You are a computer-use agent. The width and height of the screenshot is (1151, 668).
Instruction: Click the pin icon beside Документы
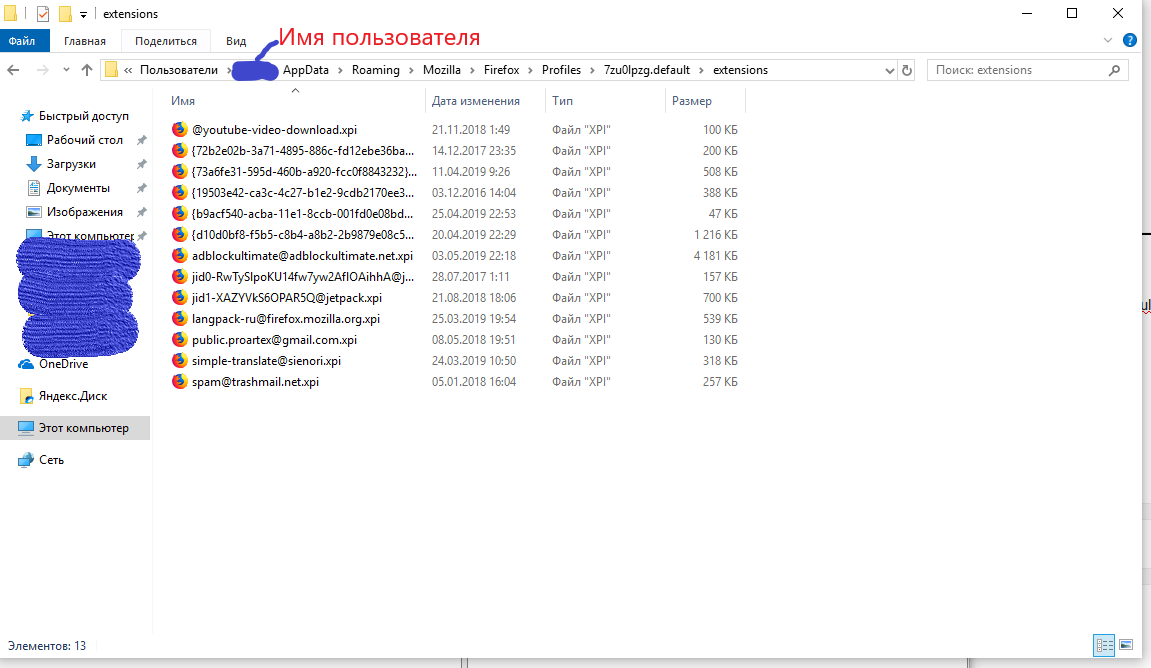(x=142, y=188)
